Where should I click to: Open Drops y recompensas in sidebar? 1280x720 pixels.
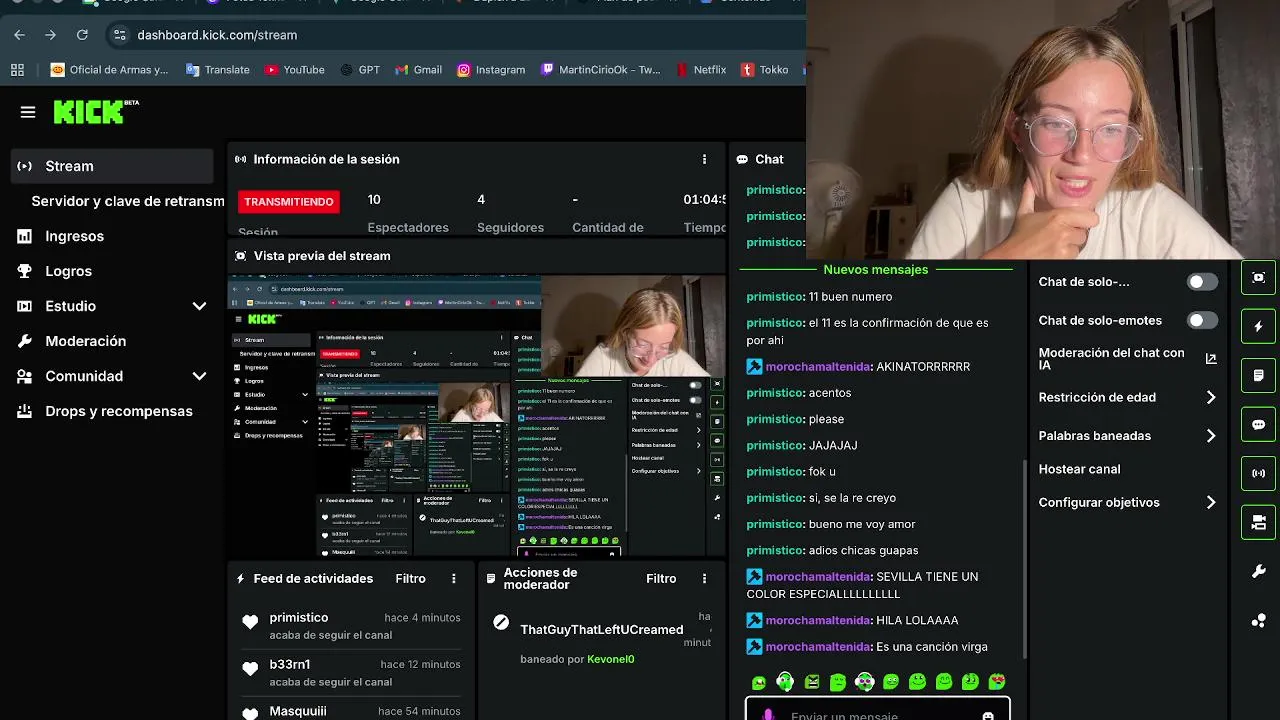[x=118, y=411]
